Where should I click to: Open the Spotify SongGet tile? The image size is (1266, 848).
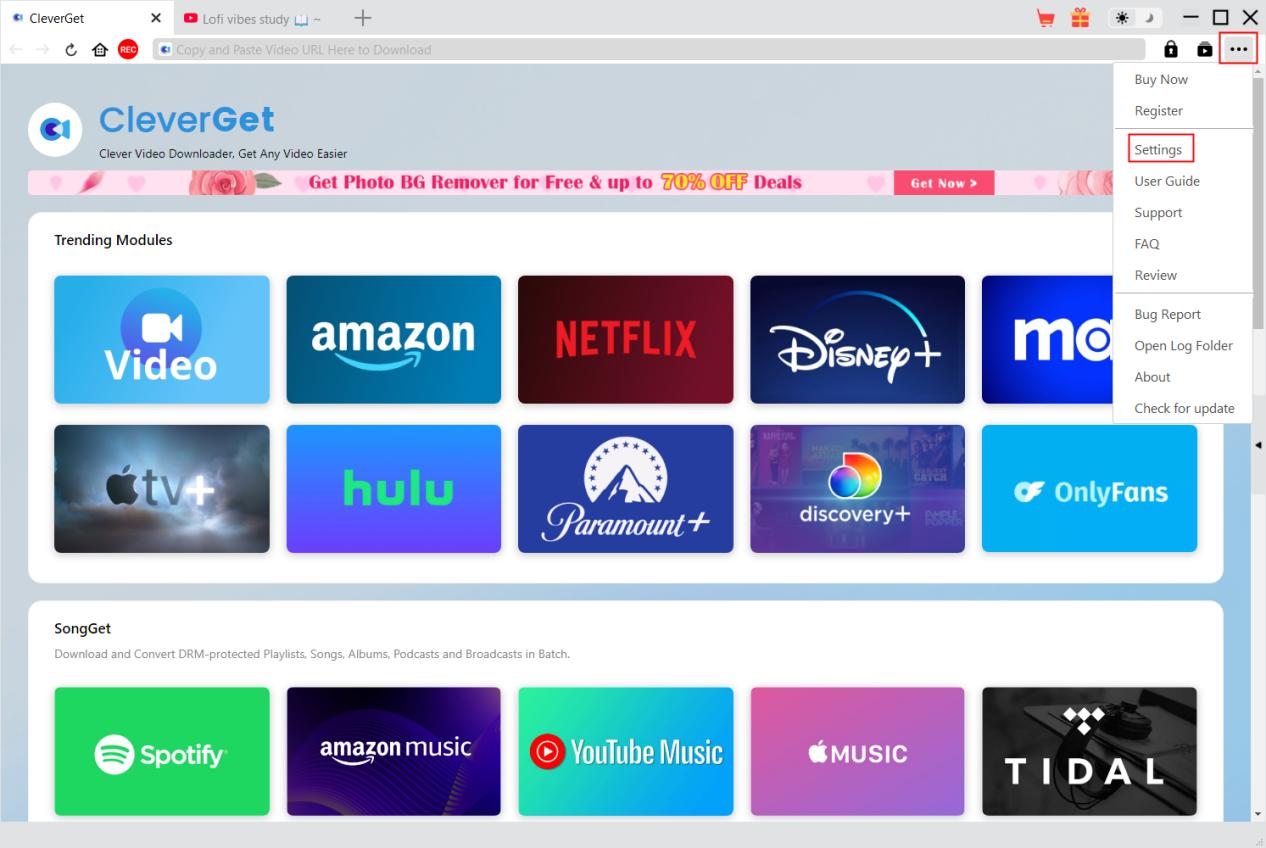[x=162, y=751]
